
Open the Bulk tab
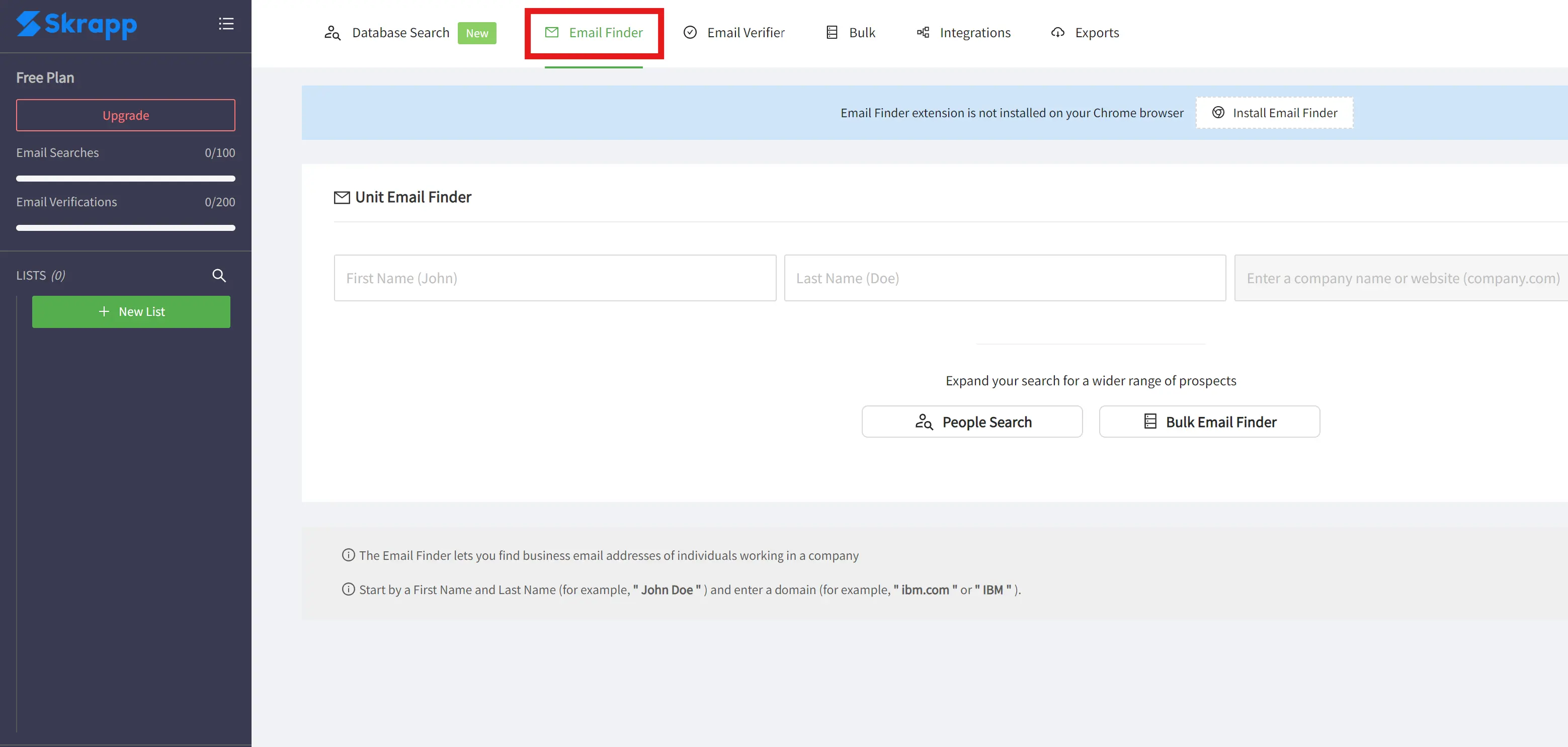(x=861, y=33)
